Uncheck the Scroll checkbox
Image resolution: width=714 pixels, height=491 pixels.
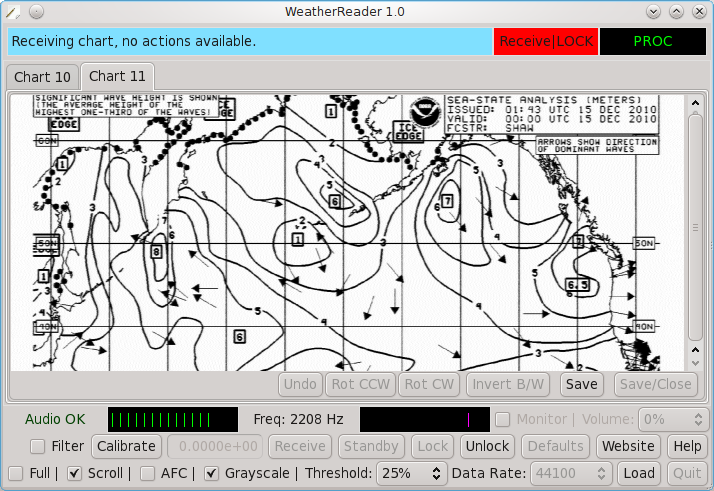point(74,473)
